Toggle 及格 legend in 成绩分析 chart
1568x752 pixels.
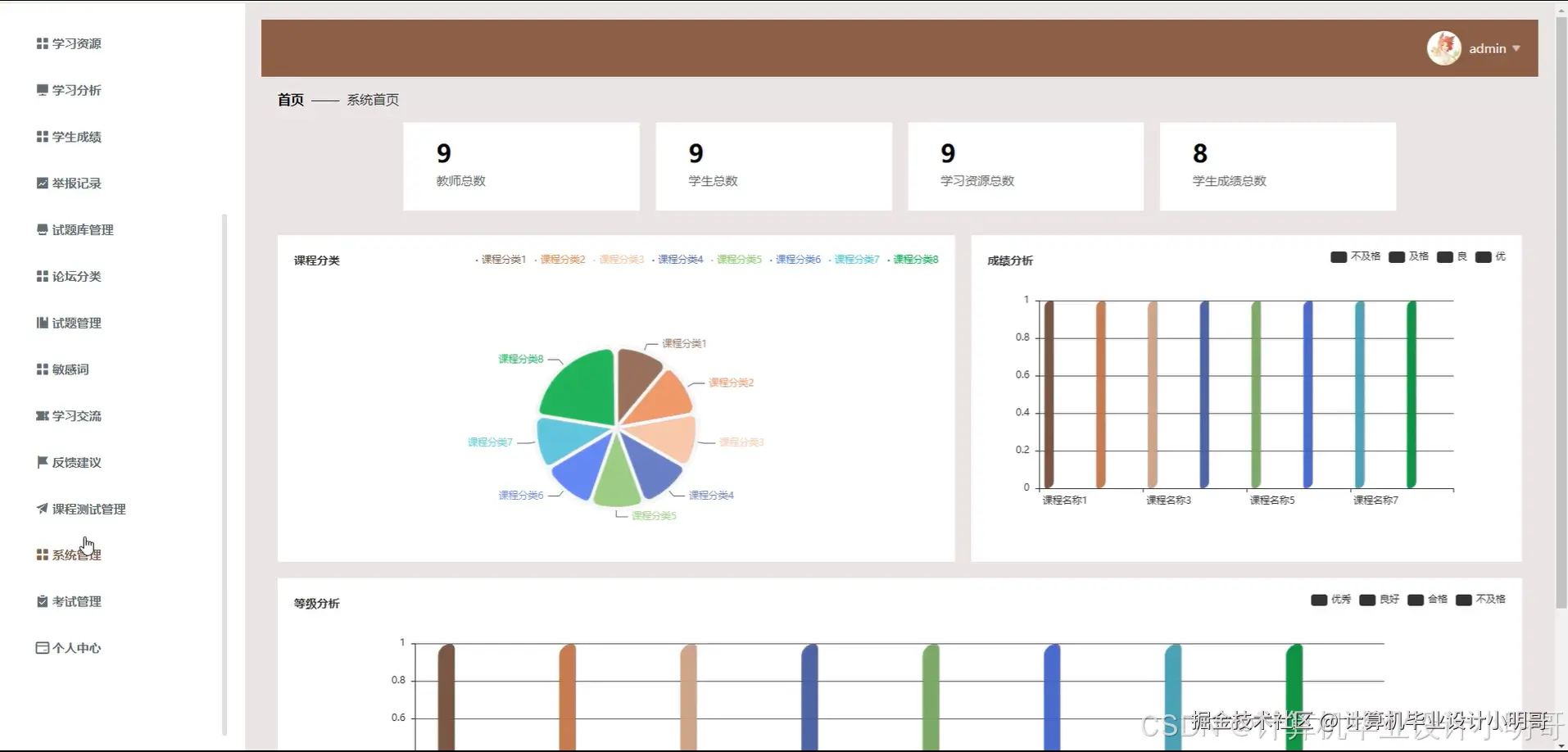click(1409, 257)
